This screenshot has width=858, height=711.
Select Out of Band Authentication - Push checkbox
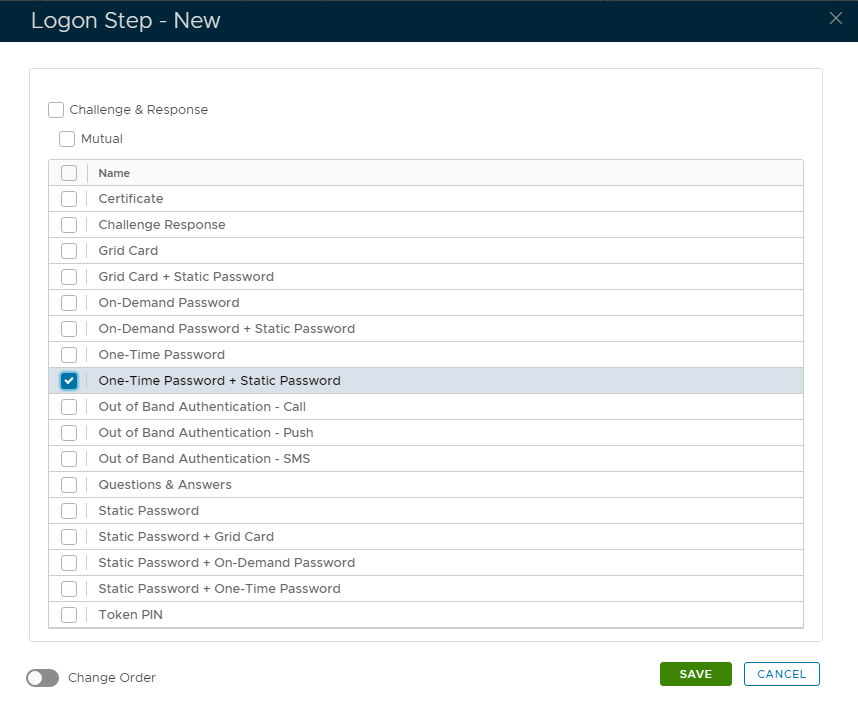[69, 433]
